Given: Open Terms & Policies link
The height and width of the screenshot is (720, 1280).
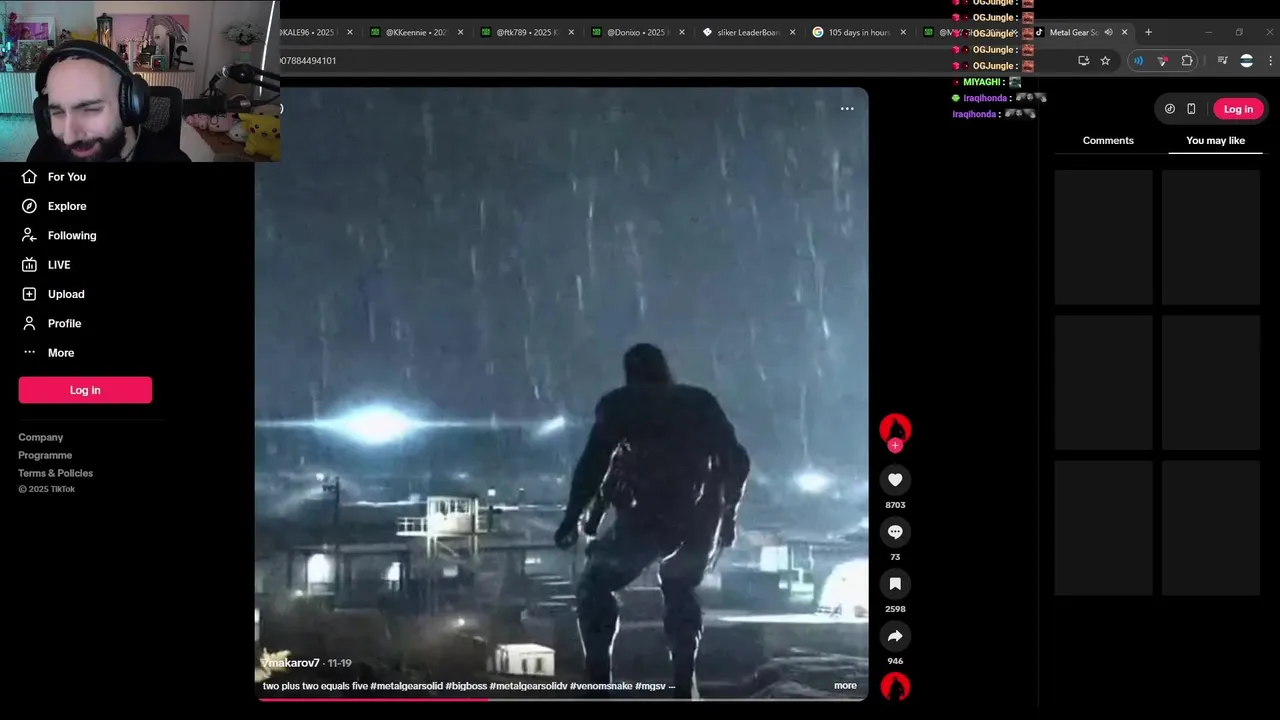Looking at the screenshot, I should coord(55,473).
